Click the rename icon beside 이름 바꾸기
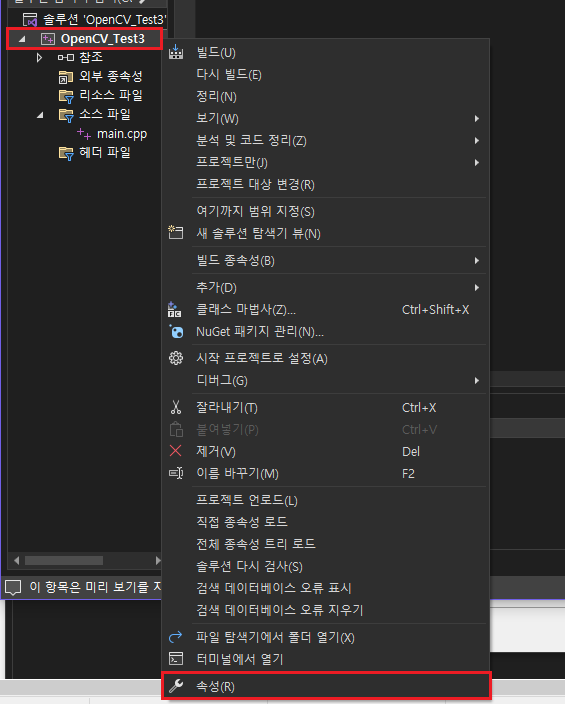The width and height of the screenshot is (565, 704). pos(176,473)
